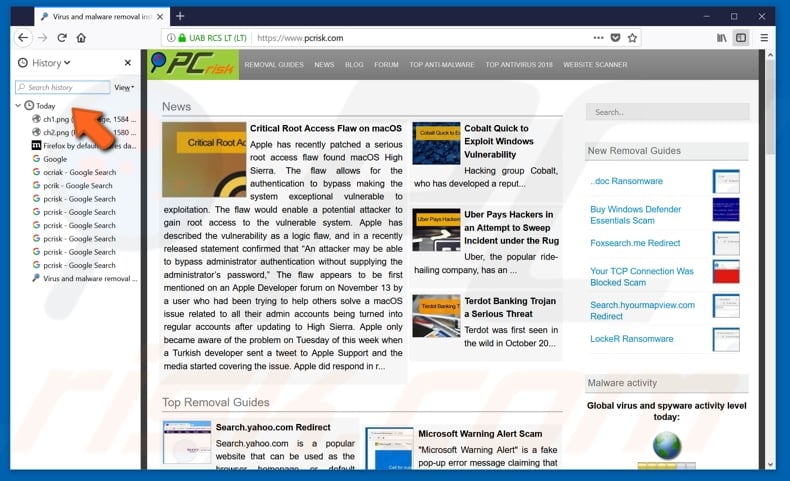Click the Terdot Banking Trojan thumbnail

(436, 316)
